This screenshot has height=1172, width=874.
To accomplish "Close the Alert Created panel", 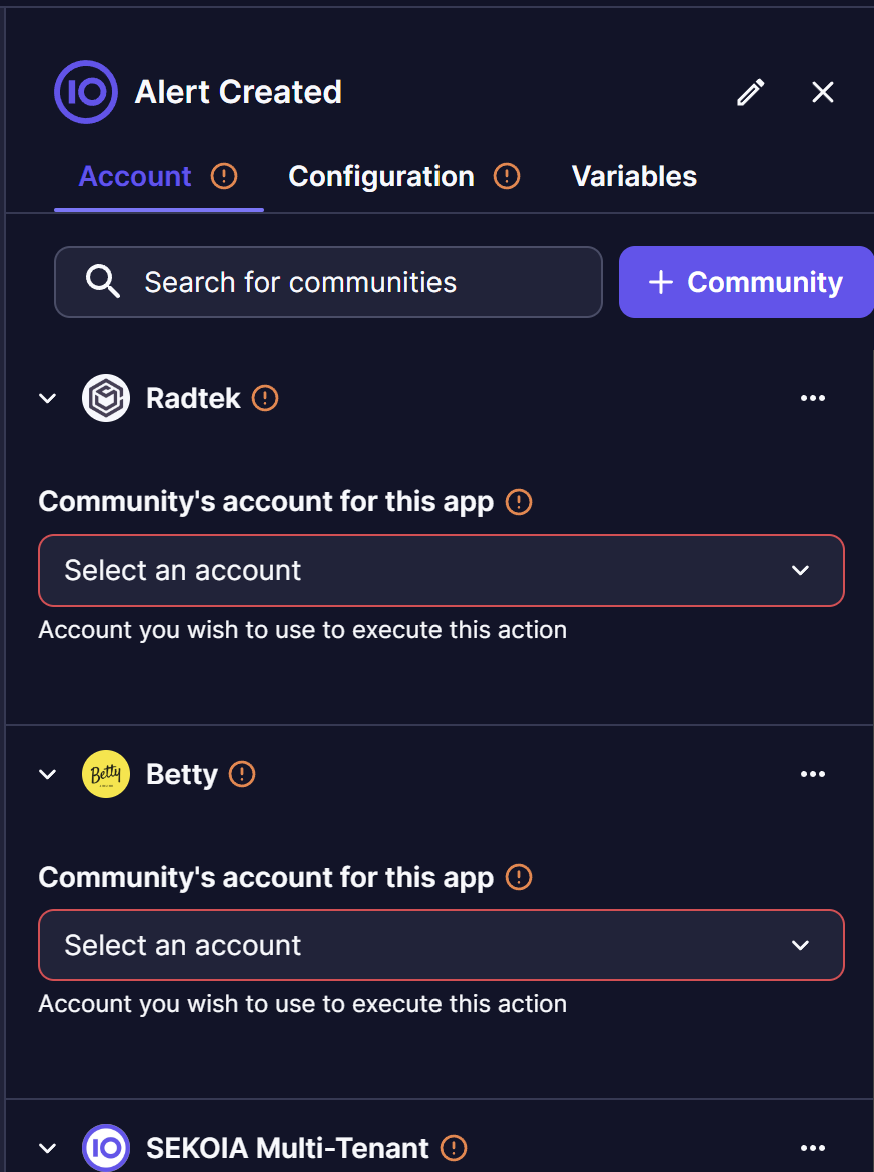I will (x=822, y=91).
